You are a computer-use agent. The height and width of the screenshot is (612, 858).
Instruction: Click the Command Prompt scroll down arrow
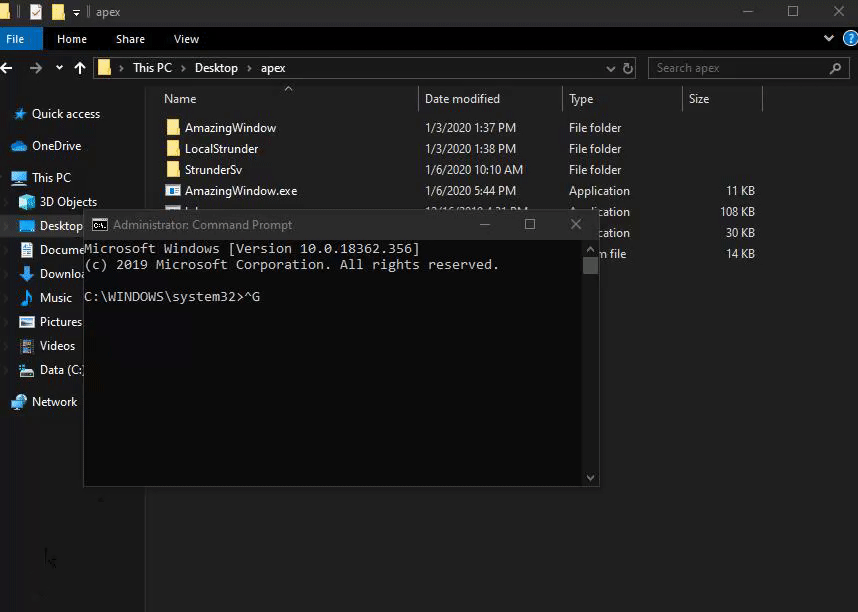tap(590, 478)
